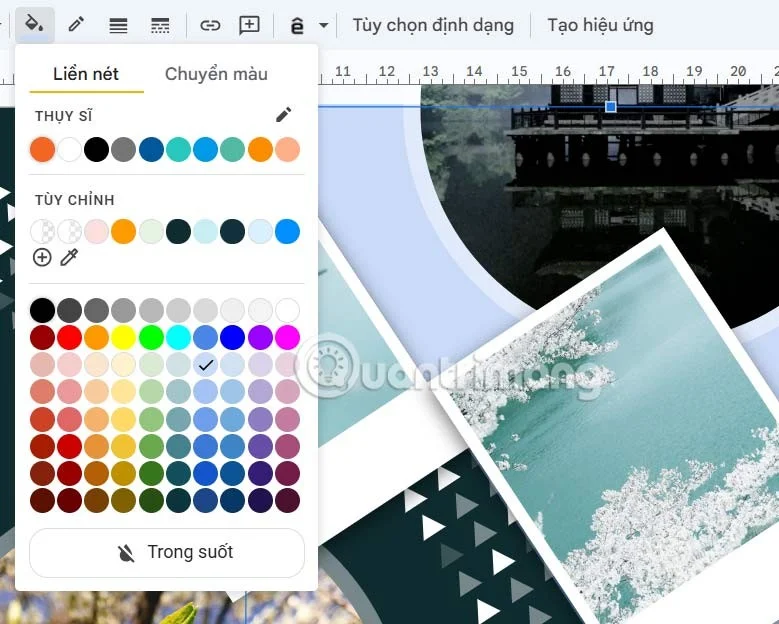Viewport: 779px width, 624px height.
Task: Open the border dash style icon
Action: point(160,25)
